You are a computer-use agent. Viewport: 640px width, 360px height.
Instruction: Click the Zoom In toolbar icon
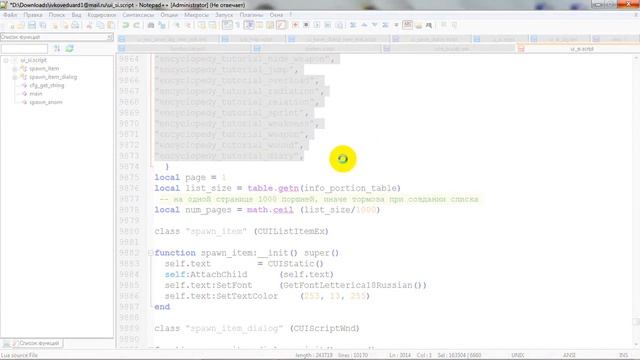click(177, 25)
